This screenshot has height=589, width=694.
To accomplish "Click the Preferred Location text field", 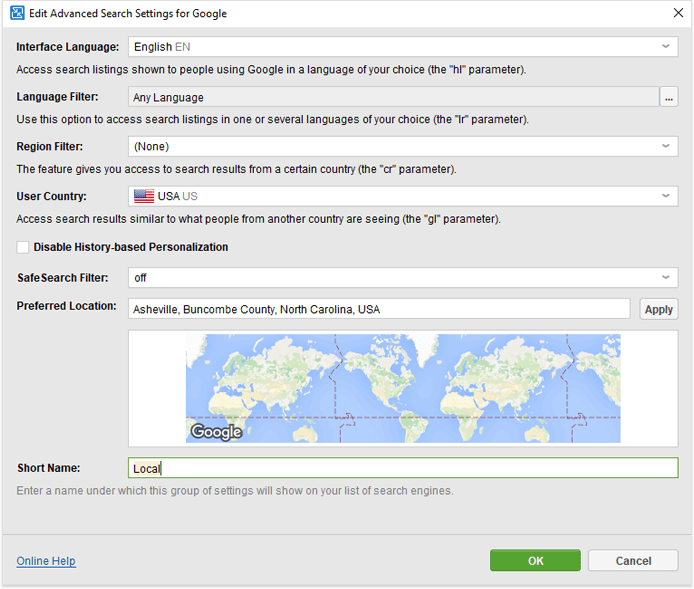I will click(x=379, y=309).
